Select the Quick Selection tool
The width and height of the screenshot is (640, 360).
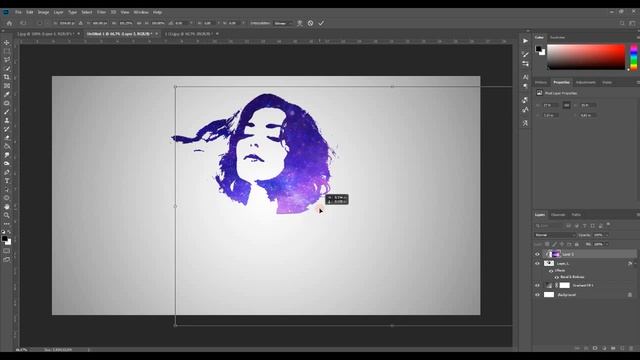point(7,68)
